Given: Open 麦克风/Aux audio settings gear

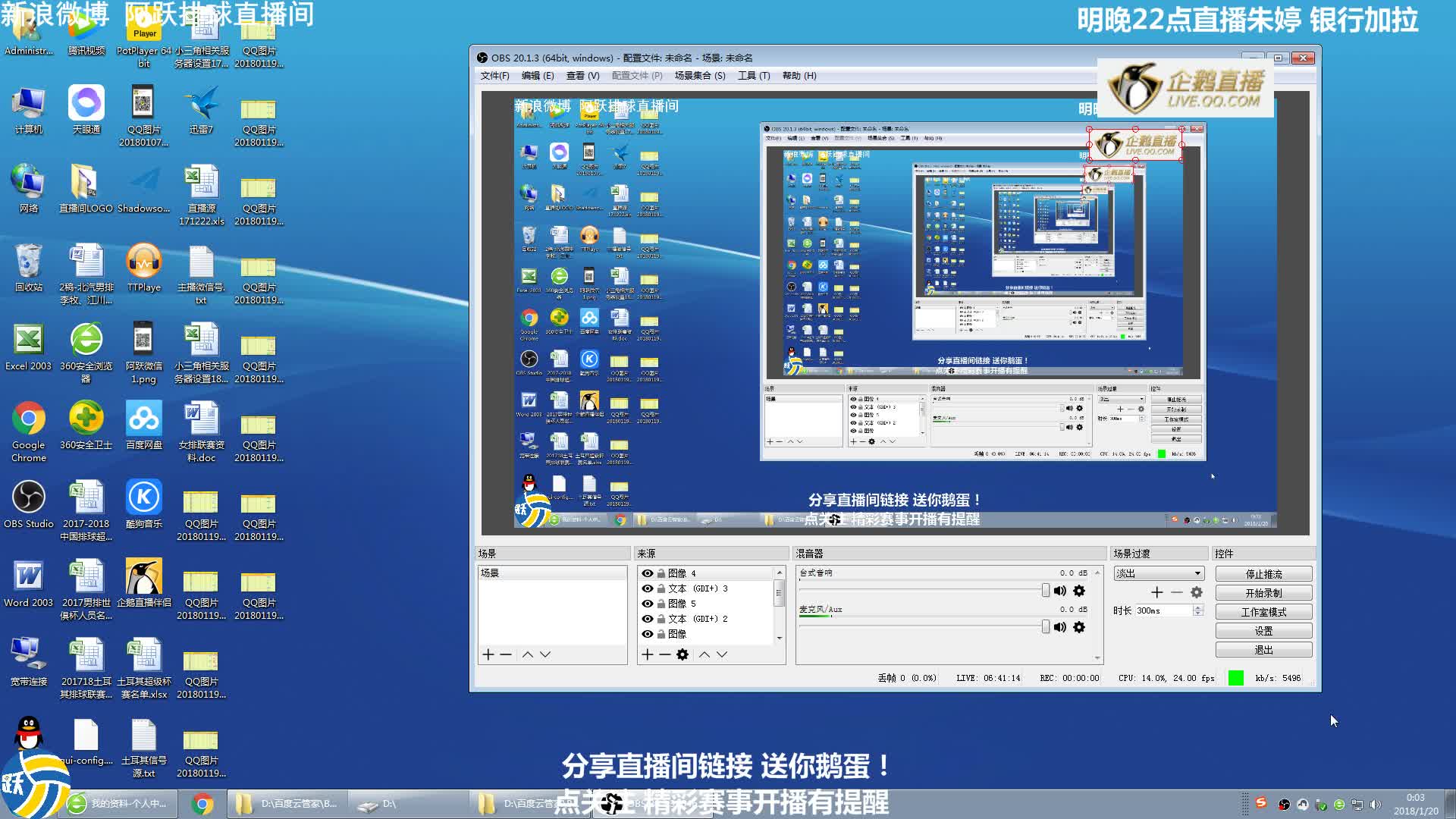Looking at the screenshot, I should (x=1079, y=627).
